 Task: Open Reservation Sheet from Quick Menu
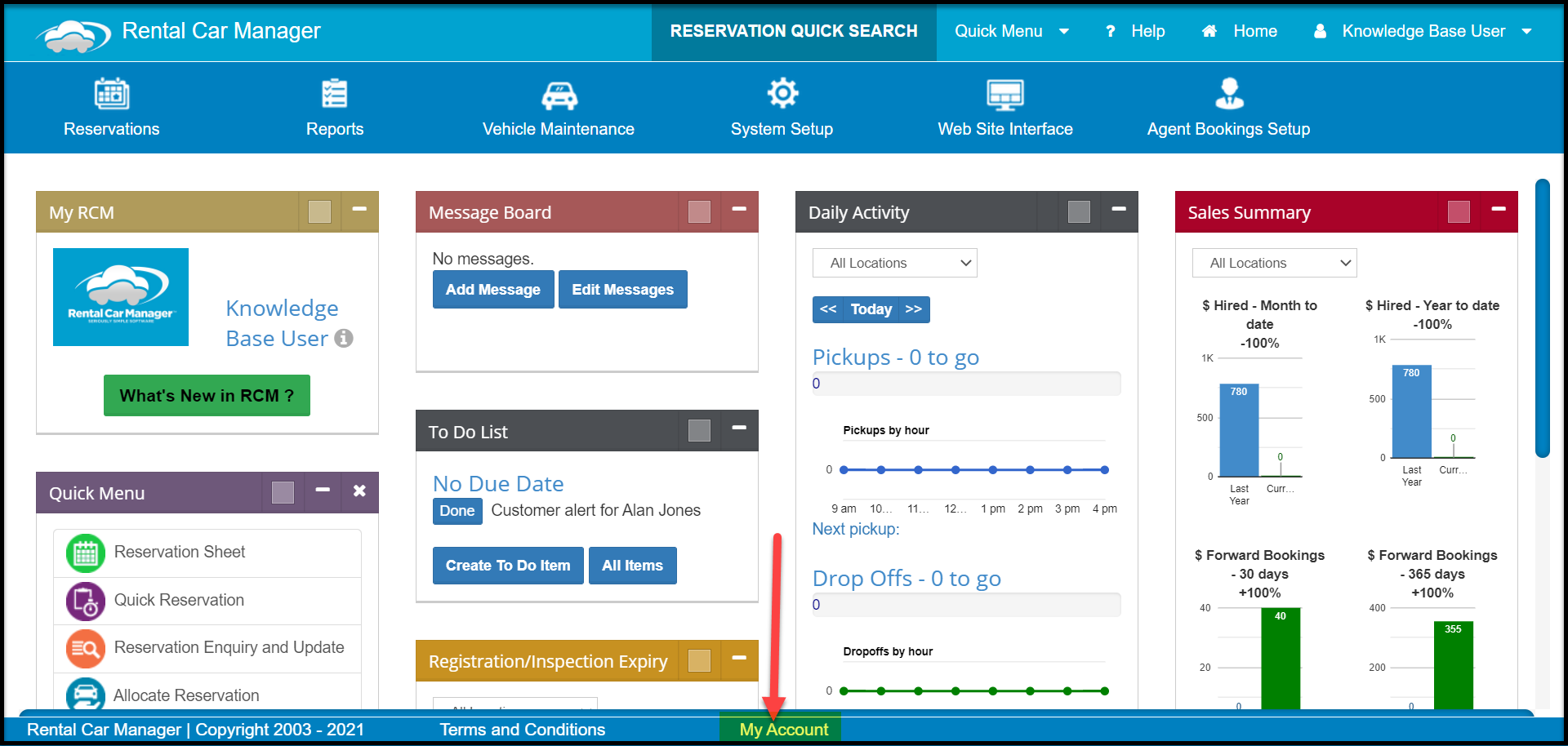[180, 552]
